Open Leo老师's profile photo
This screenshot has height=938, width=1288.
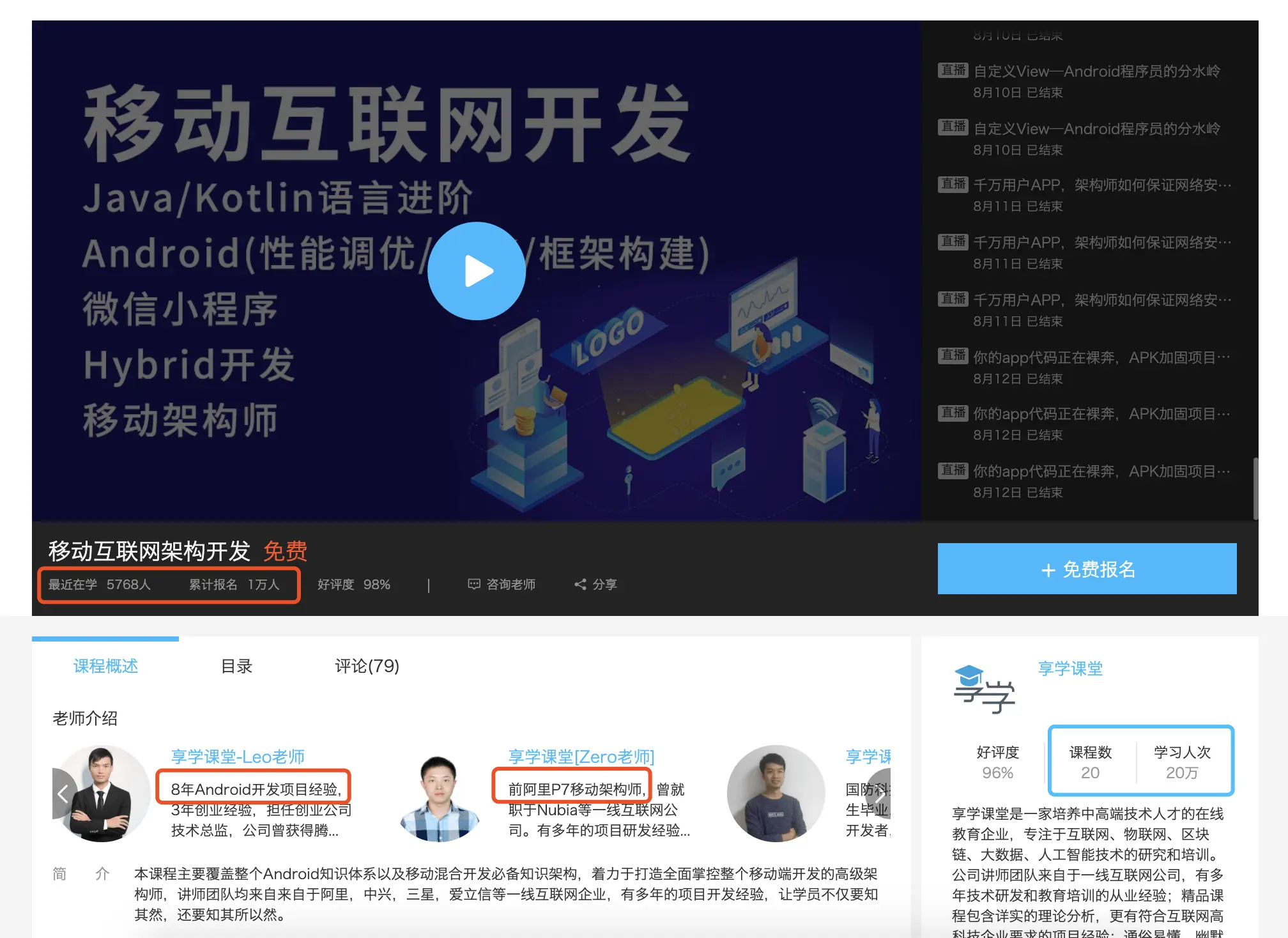(x=103, y=794)
